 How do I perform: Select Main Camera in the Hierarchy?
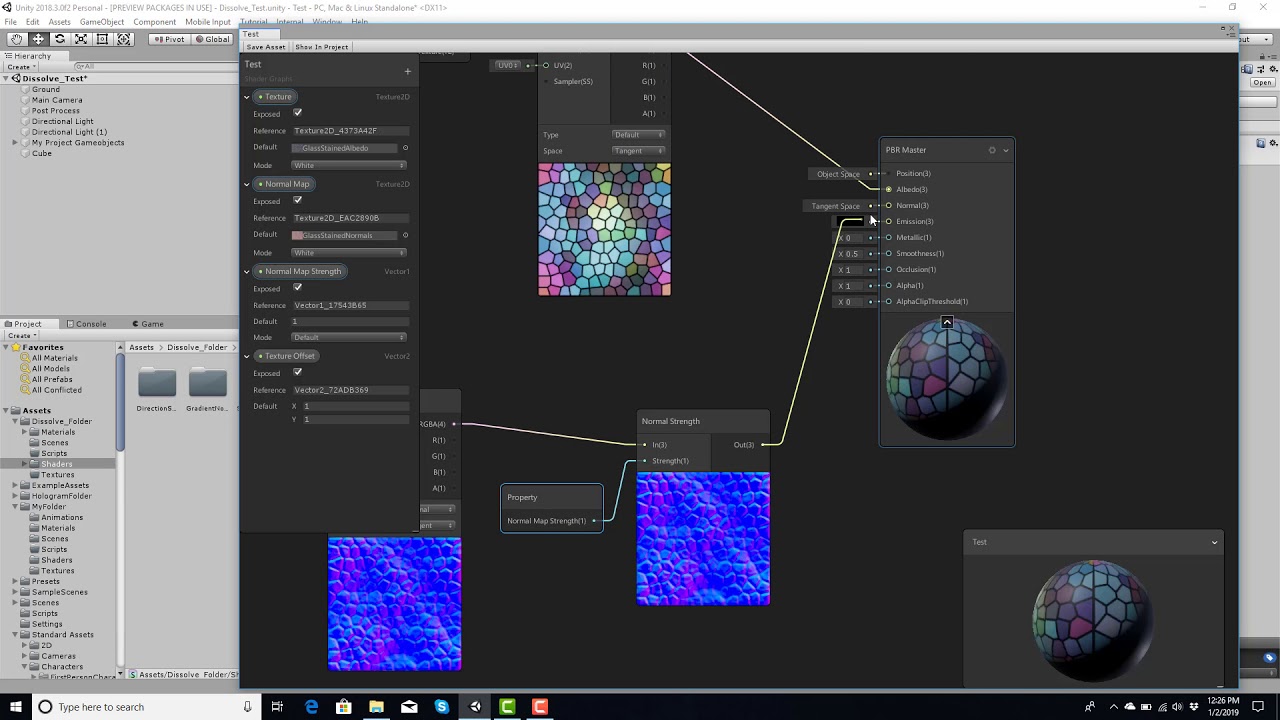click(57, 100)
